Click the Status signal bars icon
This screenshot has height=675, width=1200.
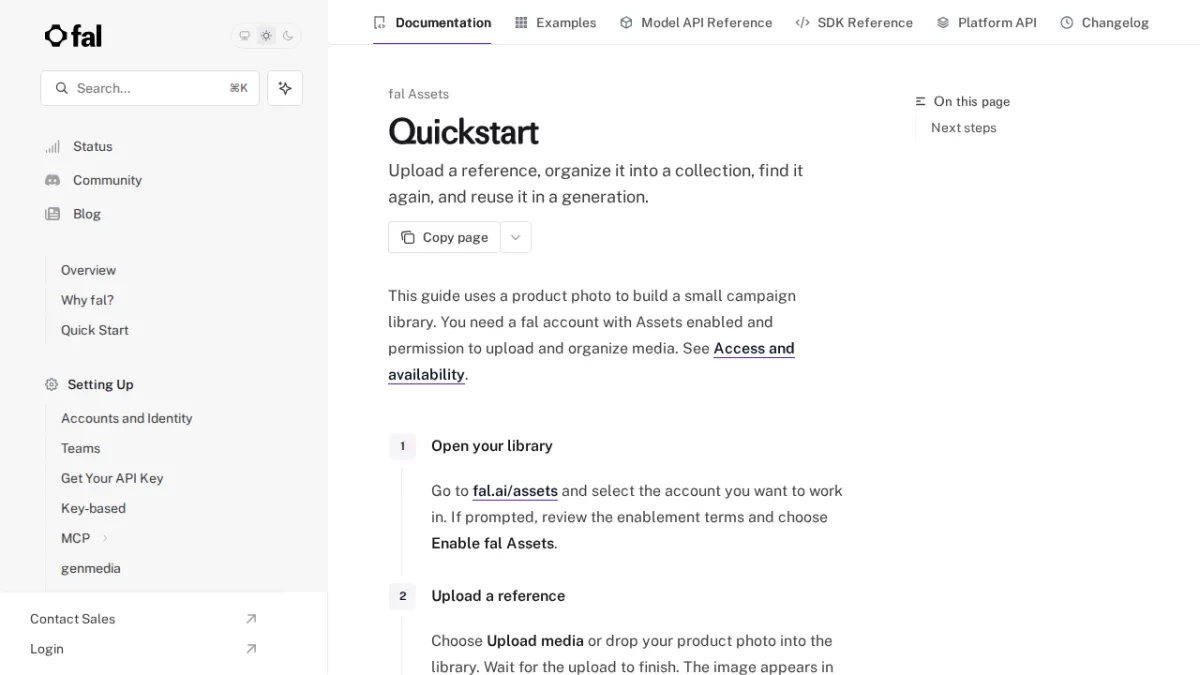coord(52,146)
